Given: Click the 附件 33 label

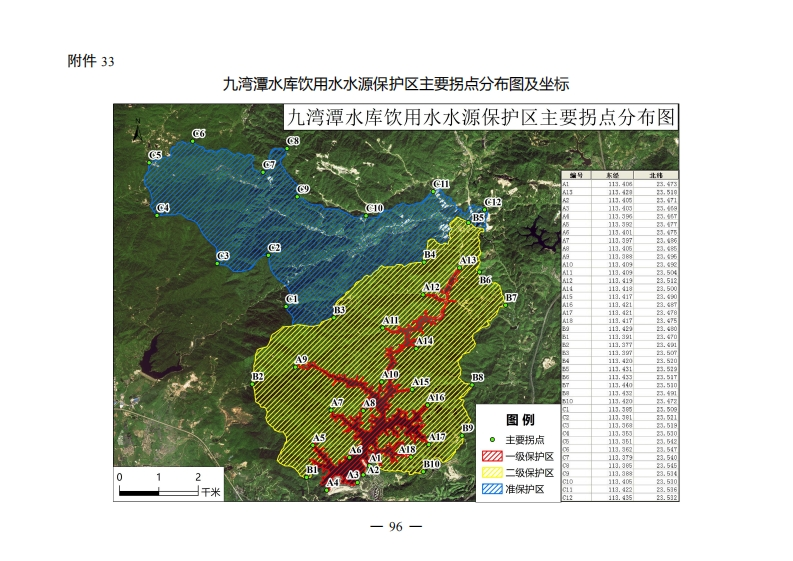Looking at the screenshot, I should coord(91,61).
